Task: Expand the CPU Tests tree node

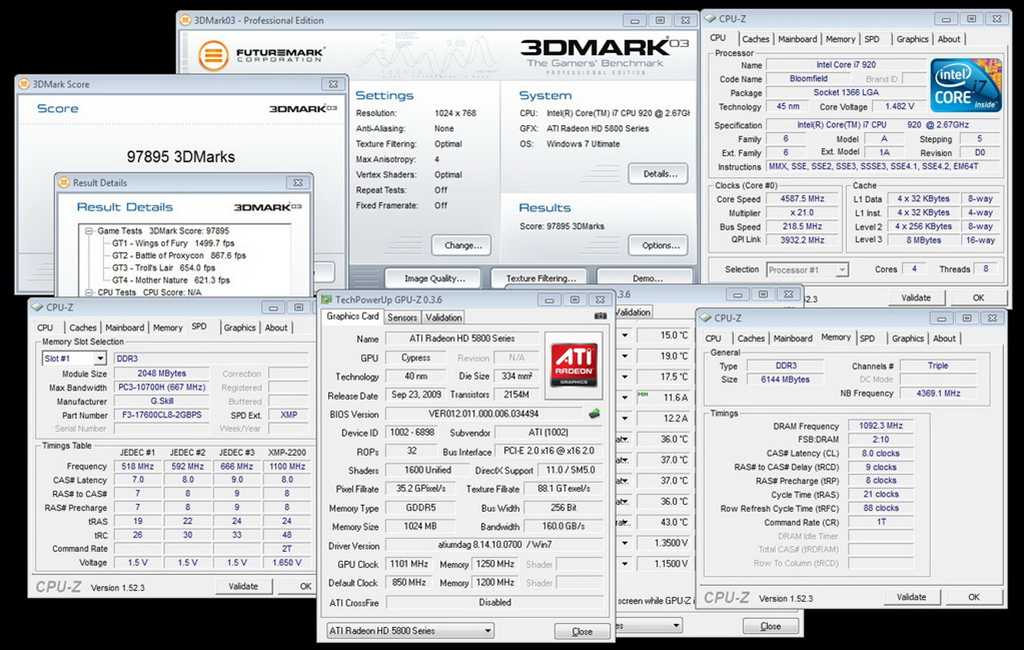Action: [89, 292]
